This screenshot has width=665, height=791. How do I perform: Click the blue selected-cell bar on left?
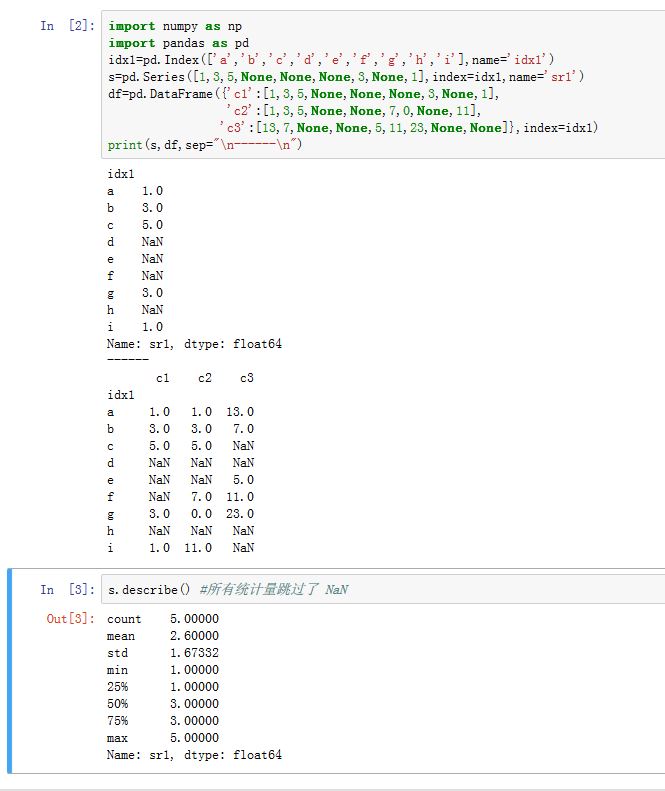tap(10, 670)
